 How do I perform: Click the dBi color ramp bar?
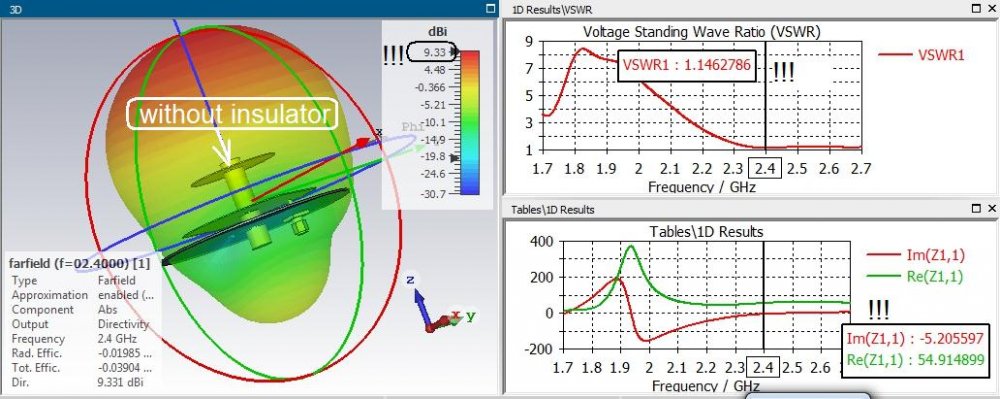click(x=470, y=122)
